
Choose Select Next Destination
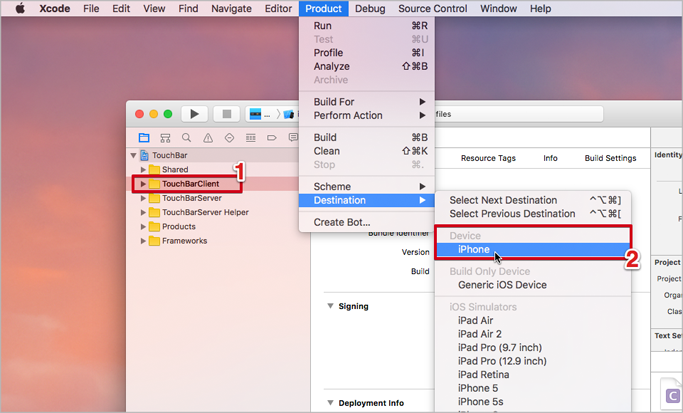[533, 200]
